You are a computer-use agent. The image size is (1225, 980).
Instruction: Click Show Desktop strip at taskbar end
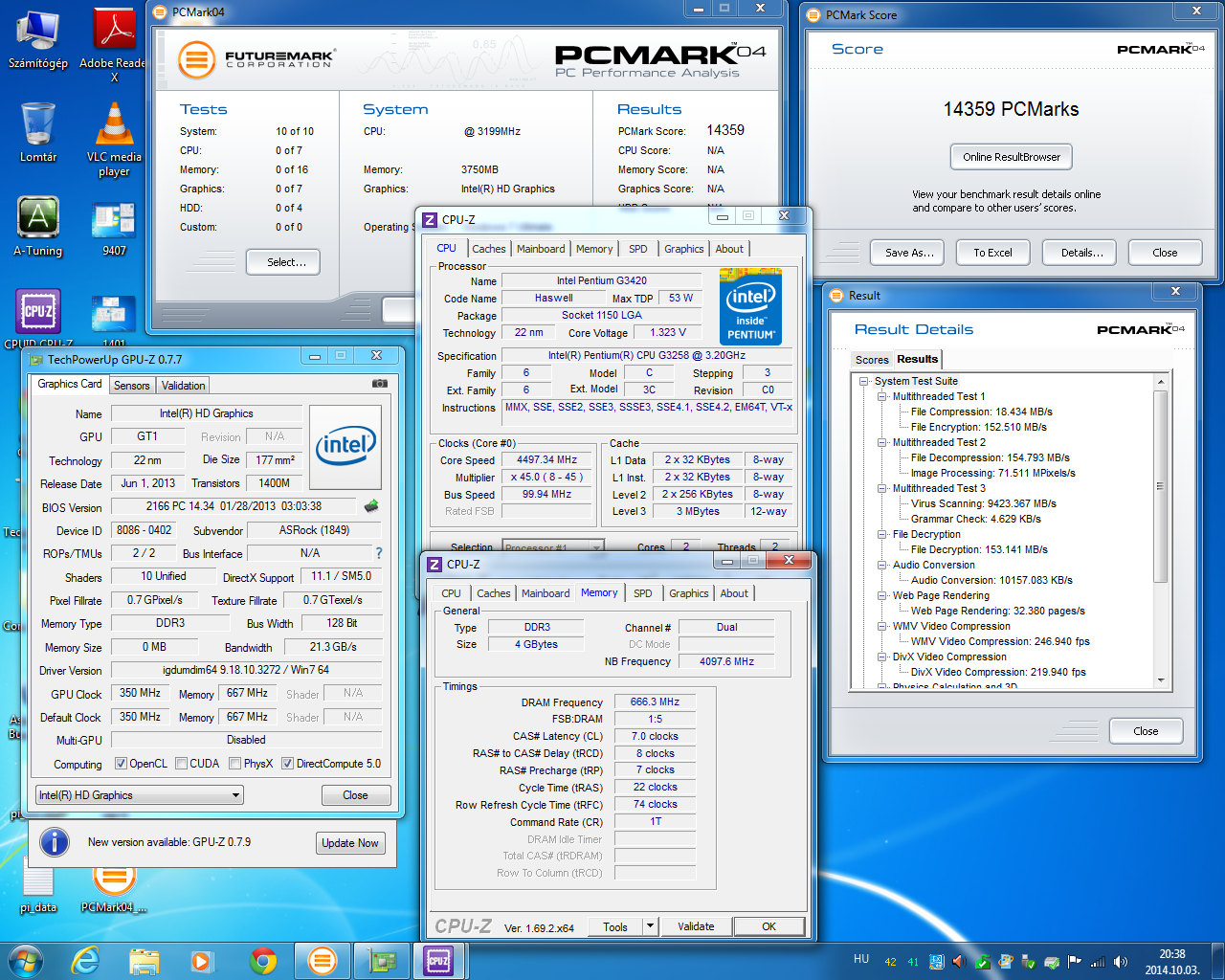click(x=1217, y=960)
